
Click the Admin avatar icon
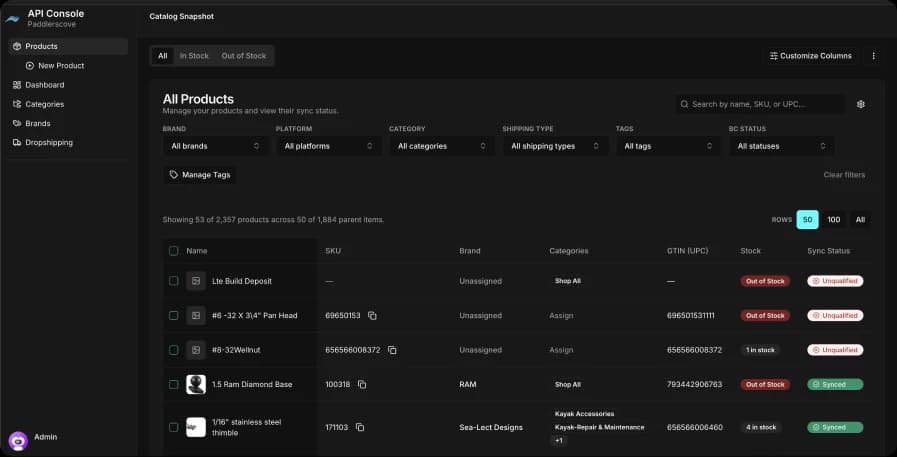point(17,440)
